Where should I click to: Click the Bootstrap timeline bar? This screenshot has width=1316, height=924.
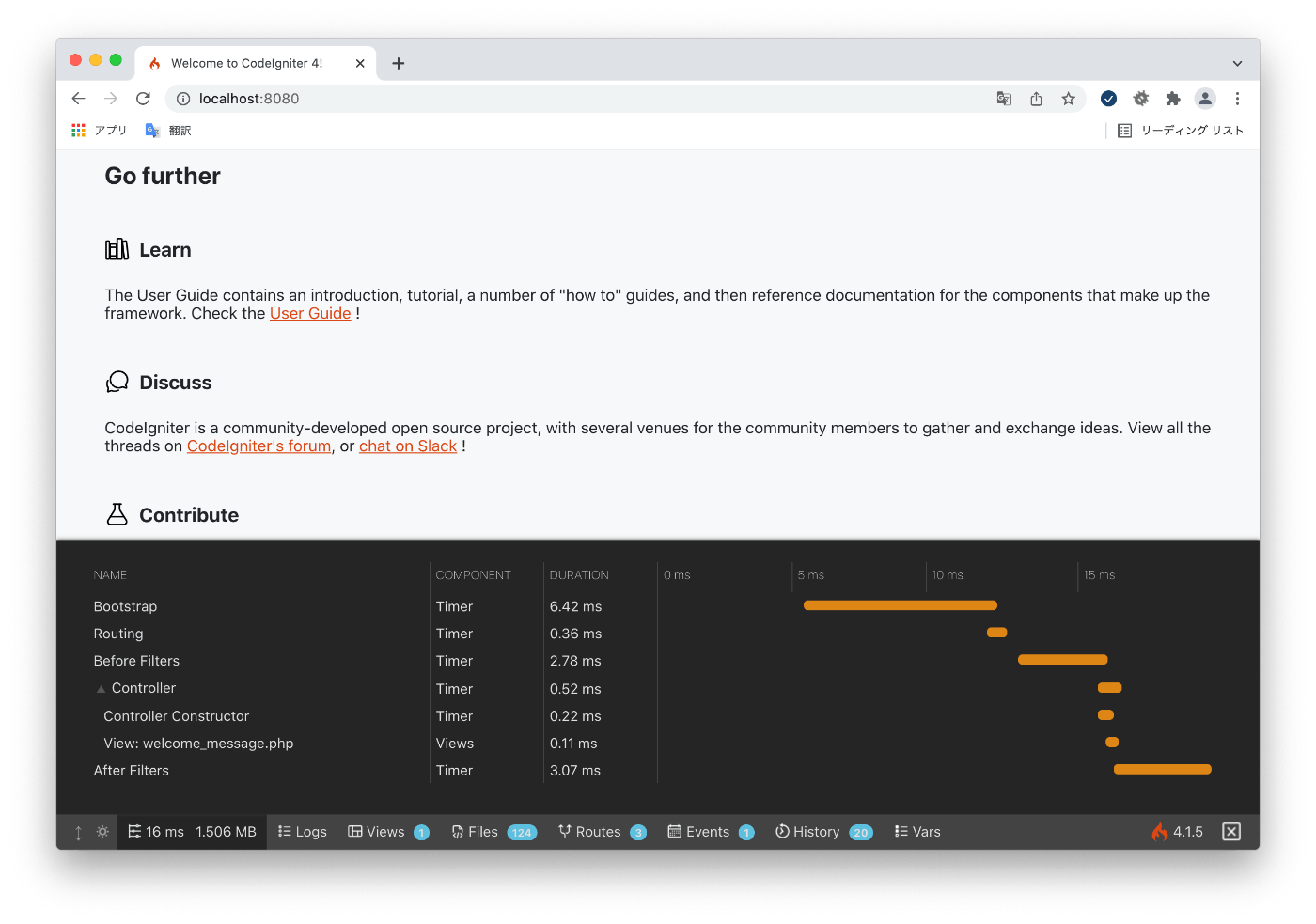[901, 605]
